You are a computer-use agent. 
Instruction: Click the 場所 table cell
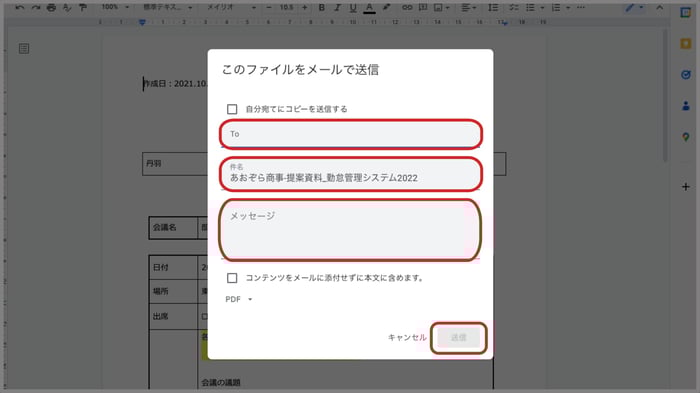pyautogui.click(x=173, y=291)
